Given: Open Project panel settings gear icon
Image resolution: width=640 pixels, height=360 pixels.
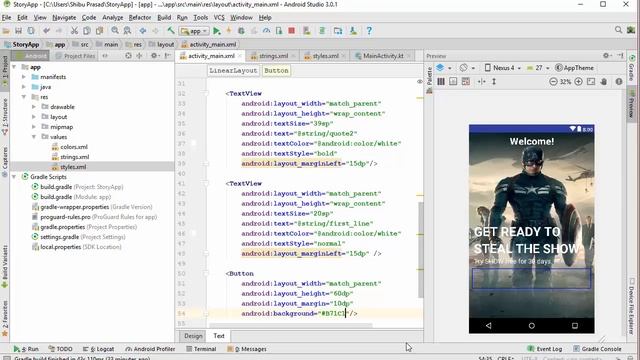Looking at the screenshot, I should coord(154,56).
